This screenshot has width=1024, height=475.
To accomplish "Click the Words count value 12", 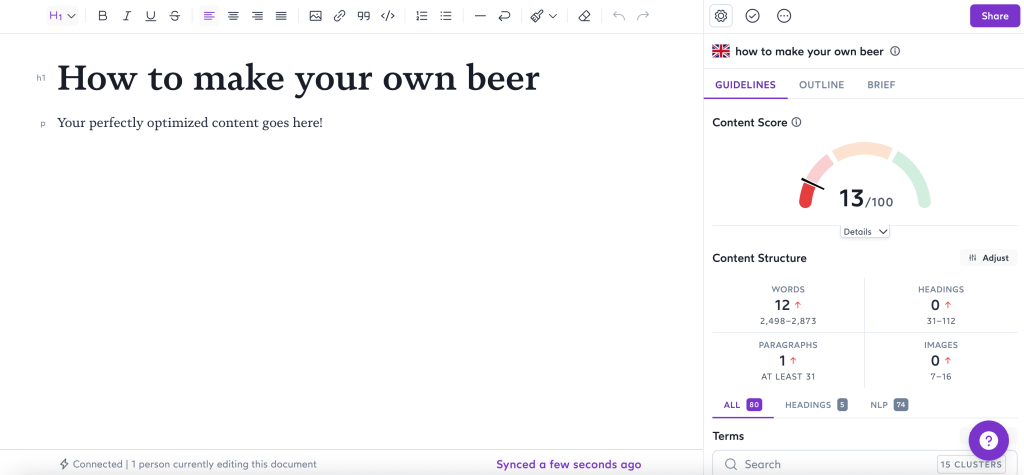I will (x=783, y=305).
